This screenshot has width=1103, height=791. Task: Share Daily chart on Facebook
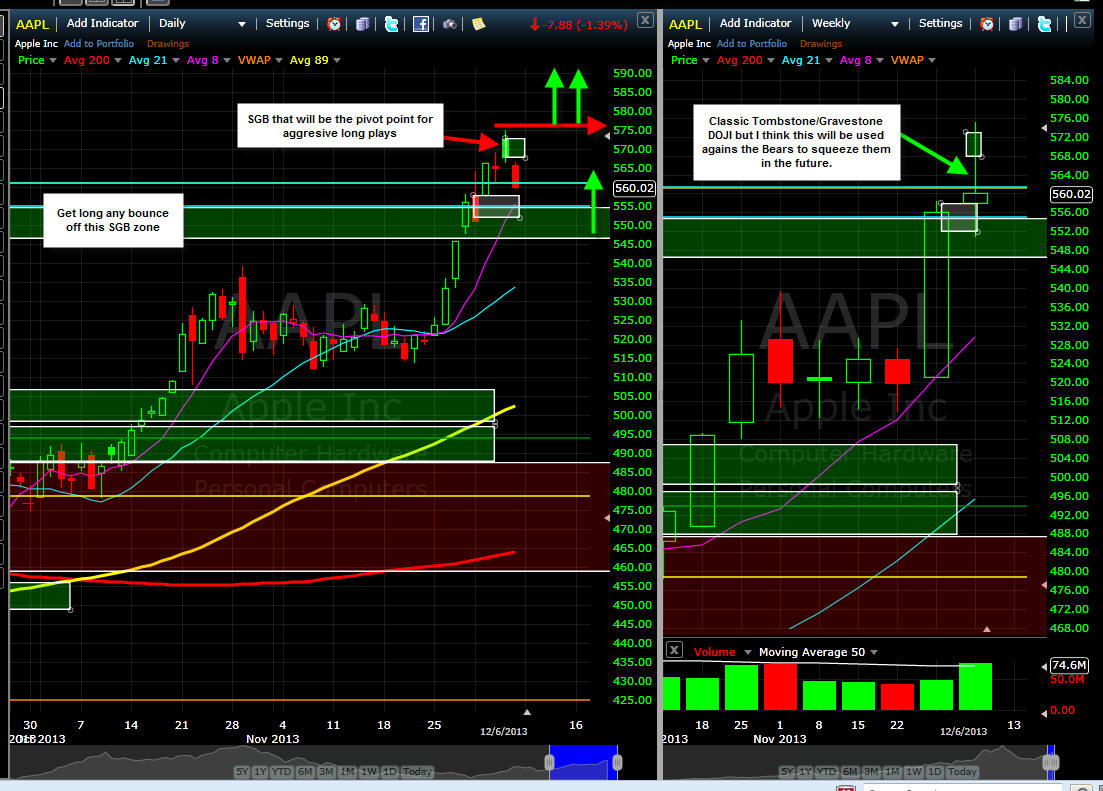[421, 24]
